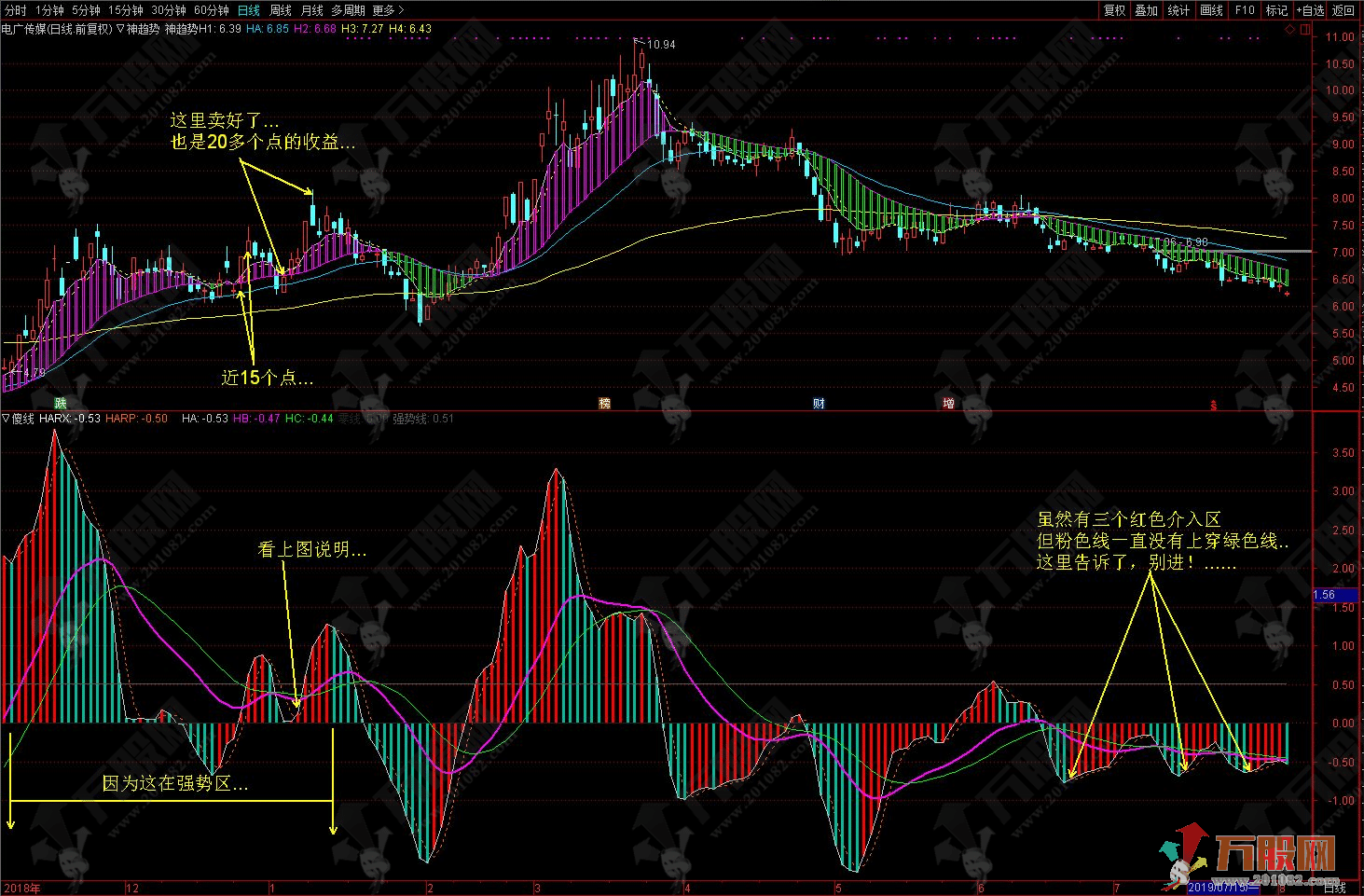Switch to the 月线 monthly chart tab
Viewport: 1364px width, 896px height.
coord(311,10)
